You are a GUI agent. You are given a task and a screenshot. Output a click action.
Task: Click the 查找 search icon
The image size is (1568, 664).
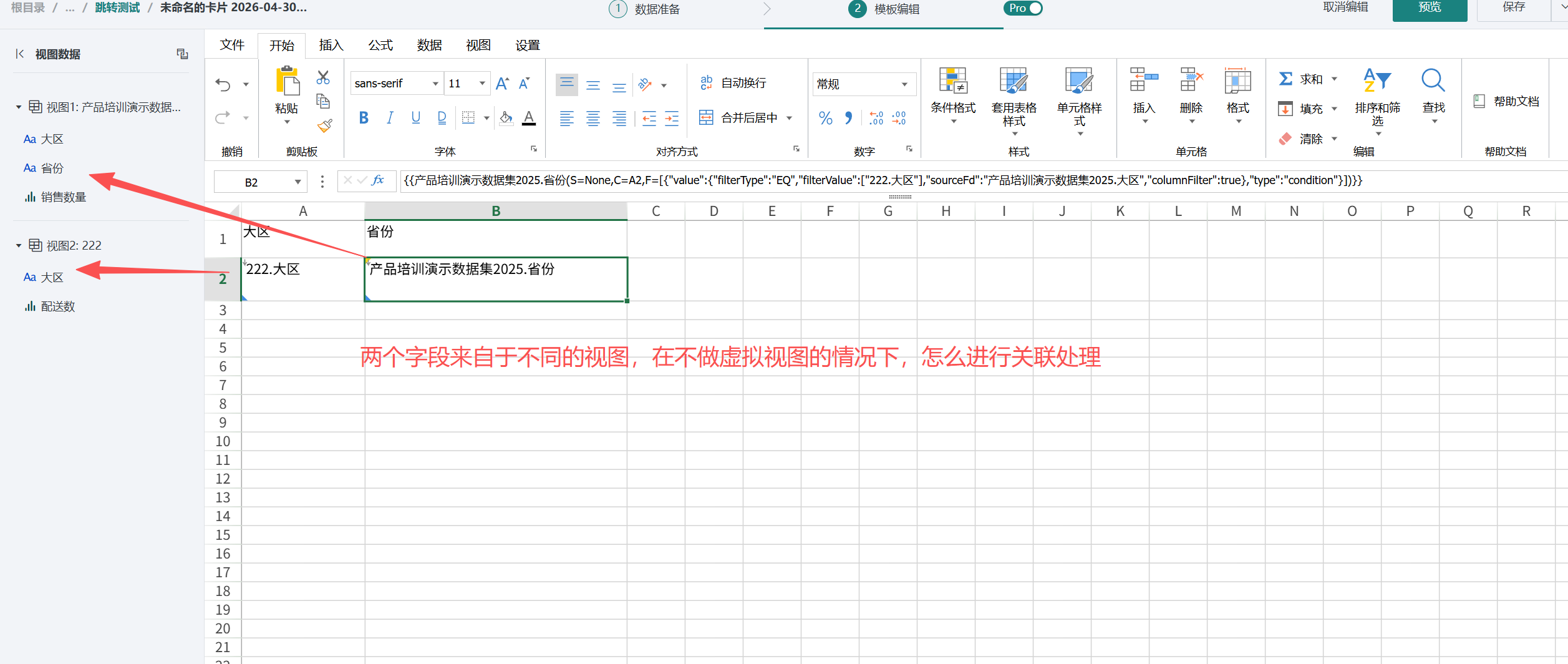tap(1433, 81)
